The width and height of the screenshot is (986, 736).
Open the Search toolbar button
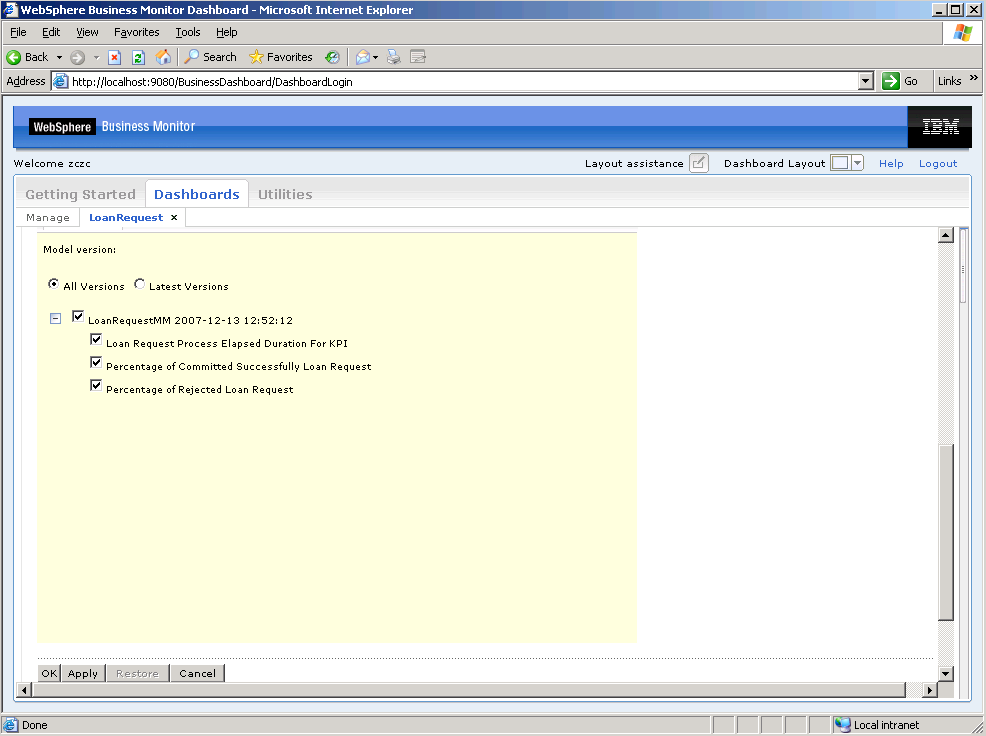pyautogui.click(x=211, y=57)
